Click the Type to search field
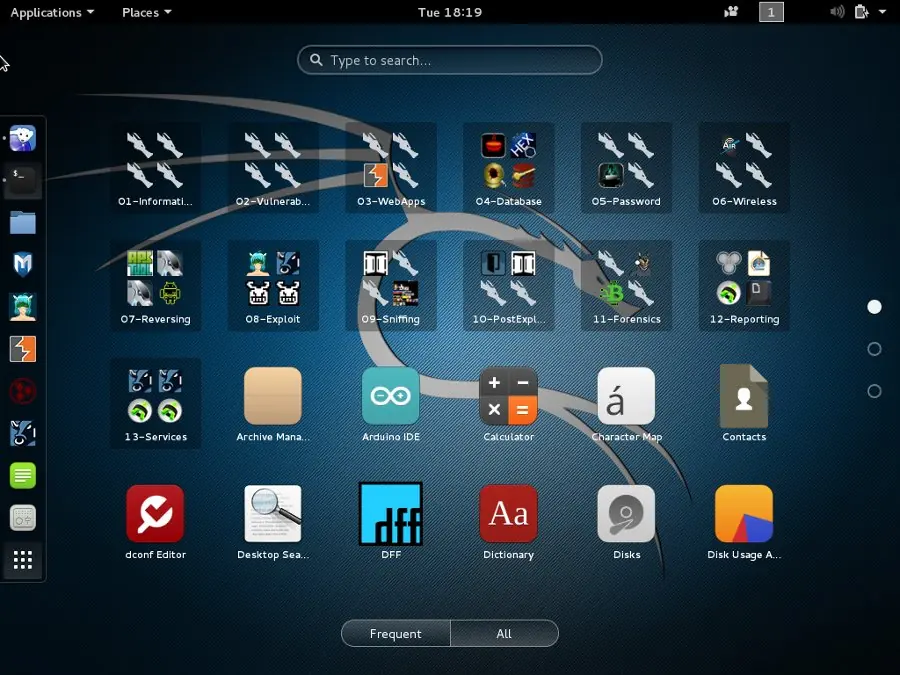Image resolution: width=900 pixels, height=675 pixels. (x=449, y=60)
